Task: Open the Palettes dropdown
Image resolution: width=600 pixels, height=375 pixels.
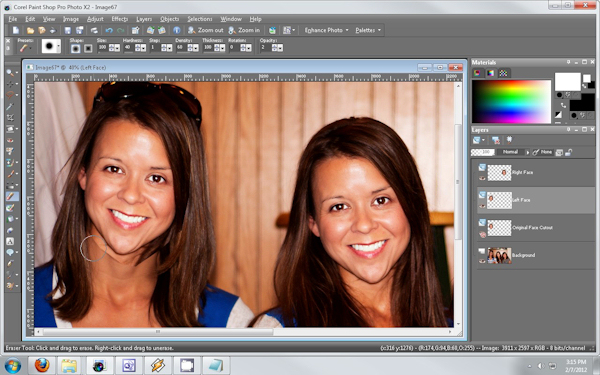Action: [368, 30]
